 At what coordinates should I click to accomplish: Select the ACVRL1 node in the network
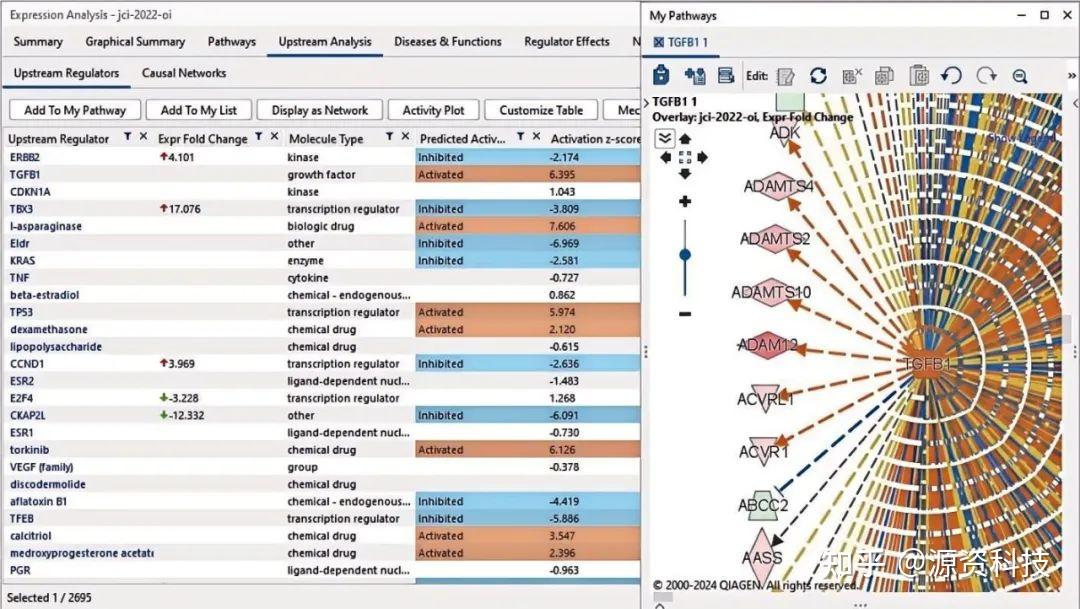click(x=765, y=399)
